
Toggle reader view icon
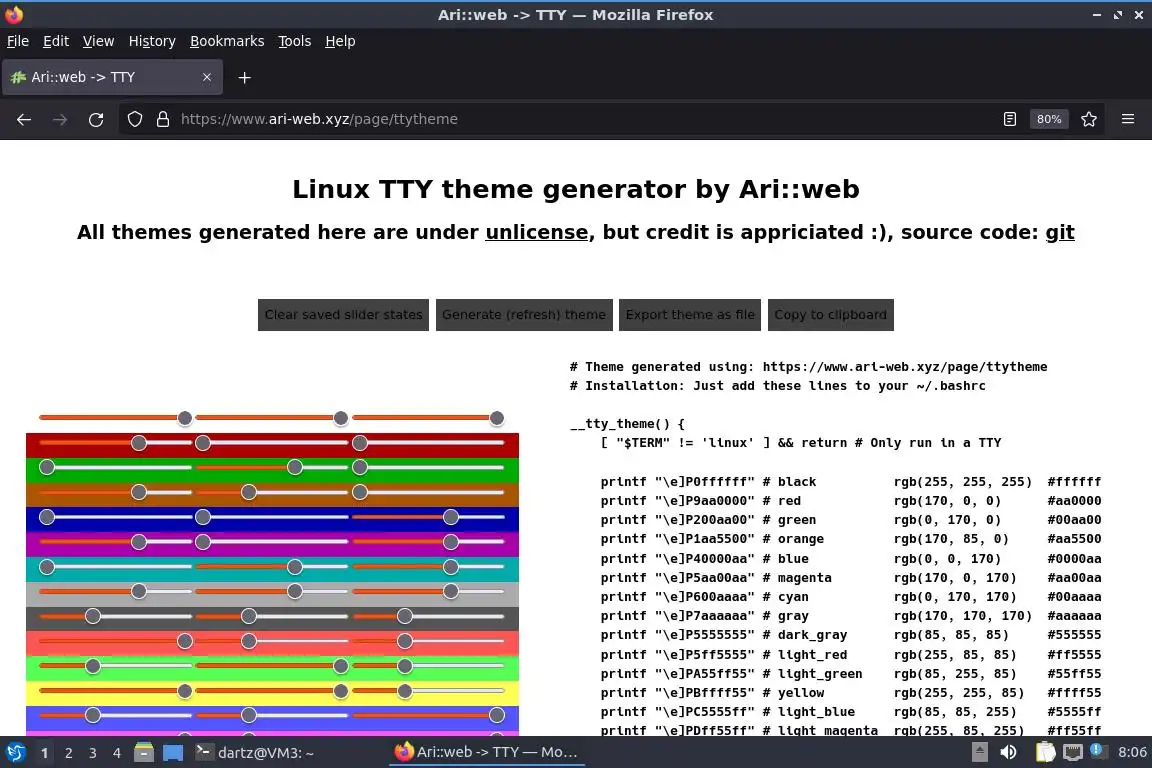point(1009,119)
